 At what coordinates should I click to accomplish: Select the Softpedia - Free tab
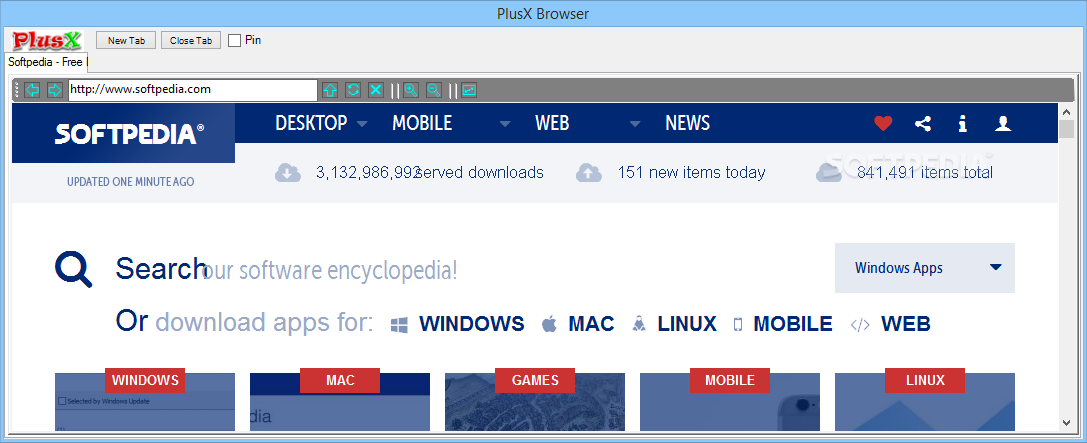tap(46, 62)
